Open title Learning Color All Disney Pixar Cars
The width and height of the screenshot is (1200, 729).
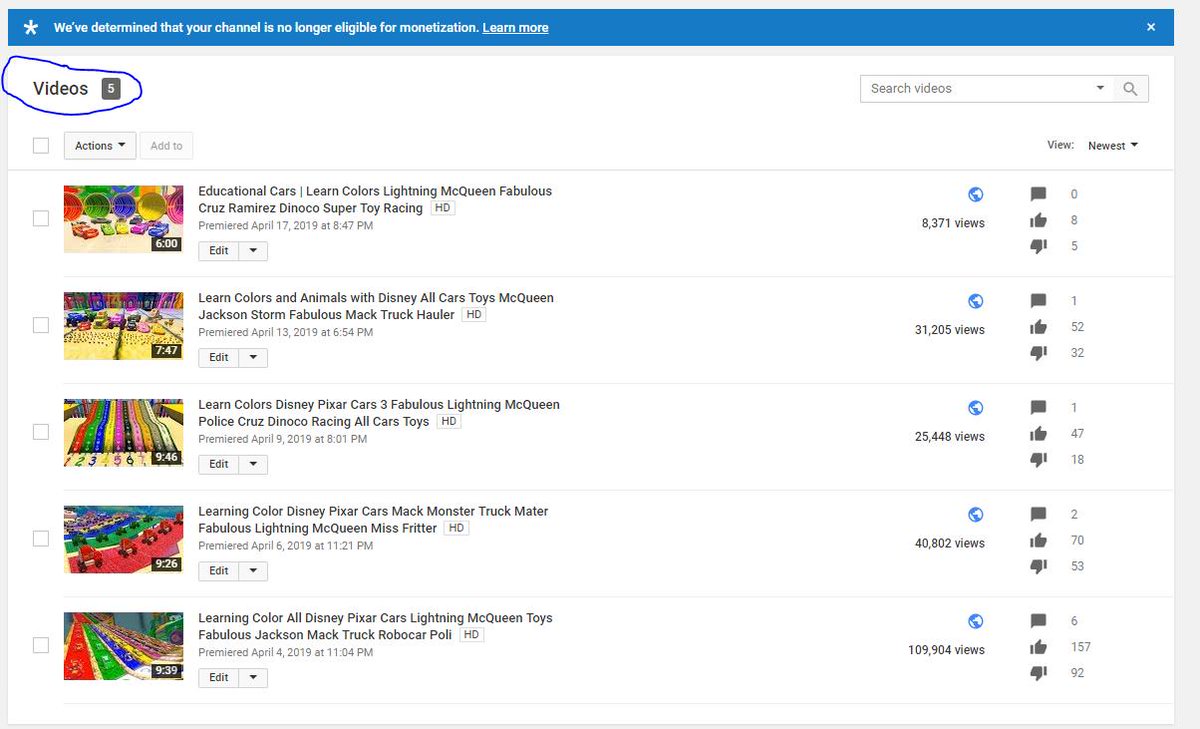coord(375,626)
